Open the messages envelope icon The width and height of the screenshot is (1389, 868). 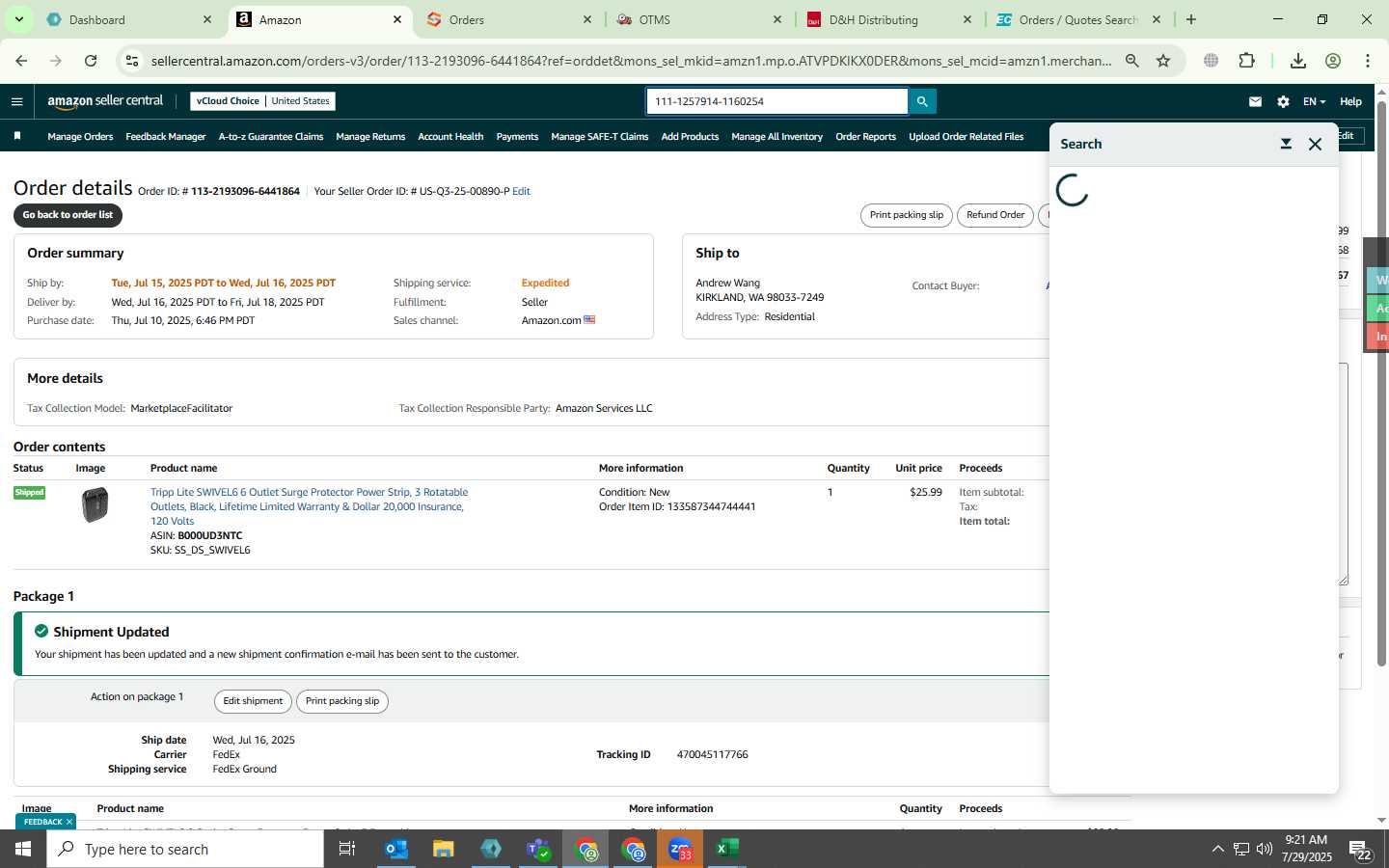coord(1255,101)
